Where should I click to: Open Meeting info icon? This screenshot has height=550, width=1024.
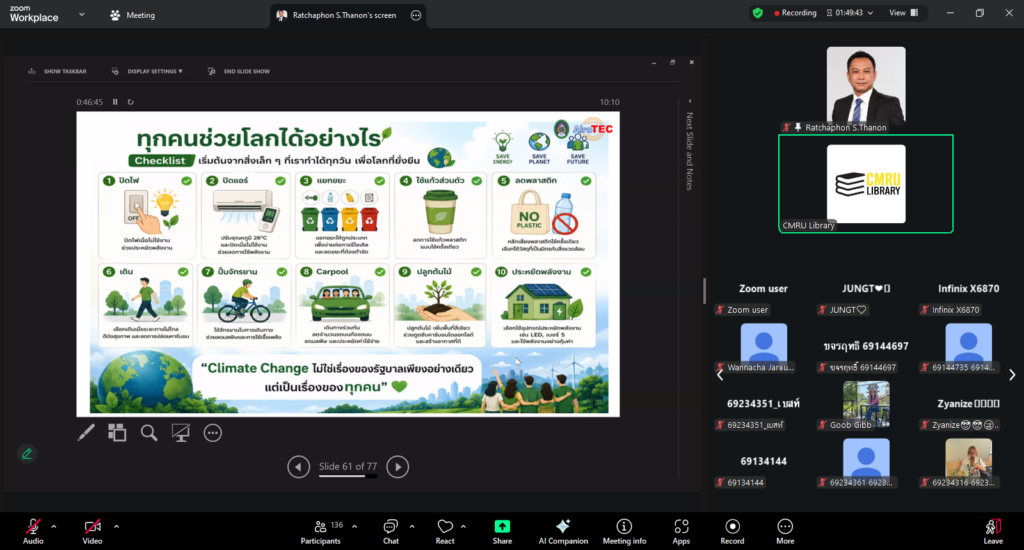click(x=624, y=526)
